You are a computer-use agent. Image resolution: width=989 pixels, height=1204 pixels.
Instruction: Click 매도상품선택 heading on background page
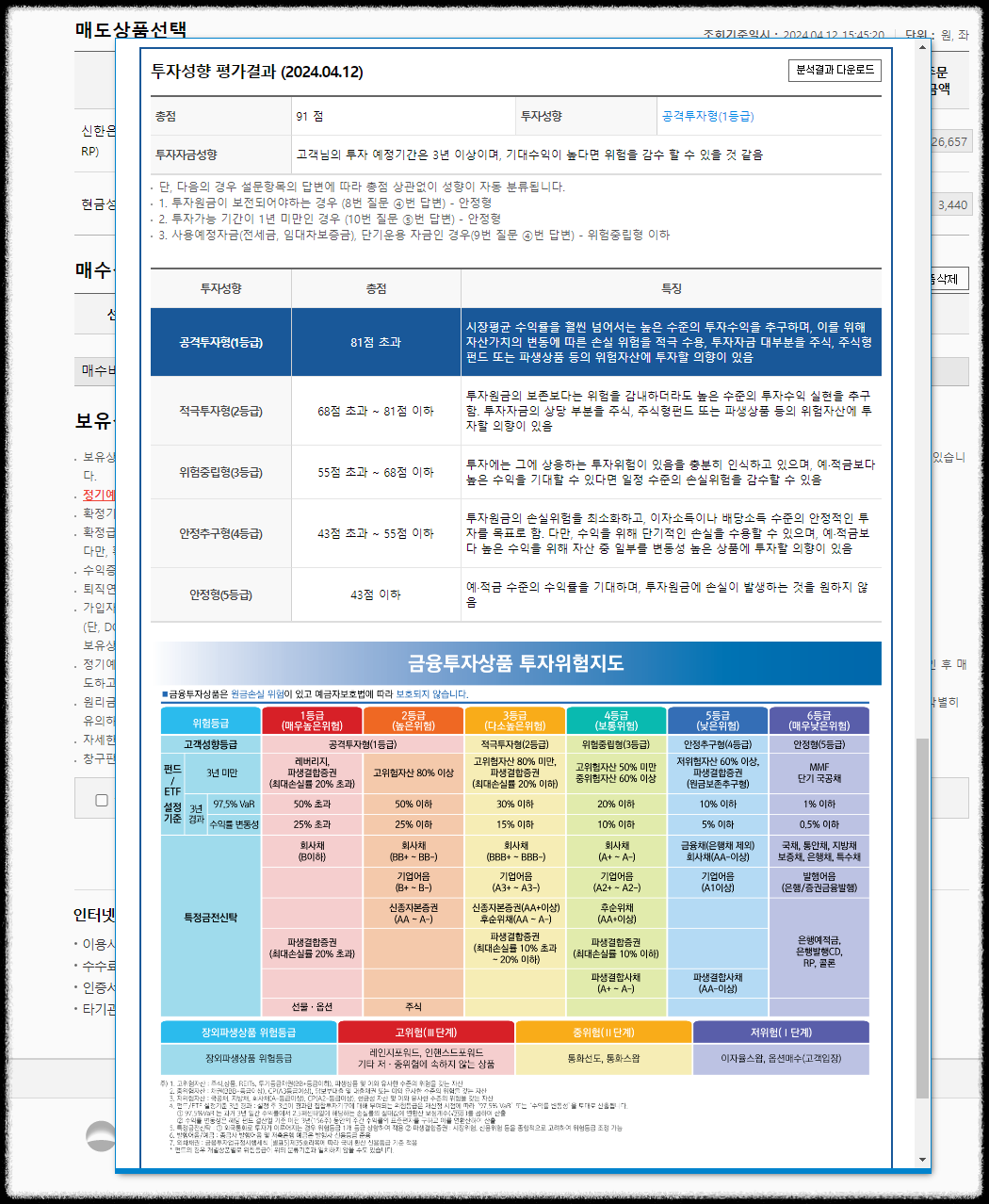[x=131, y=29]
